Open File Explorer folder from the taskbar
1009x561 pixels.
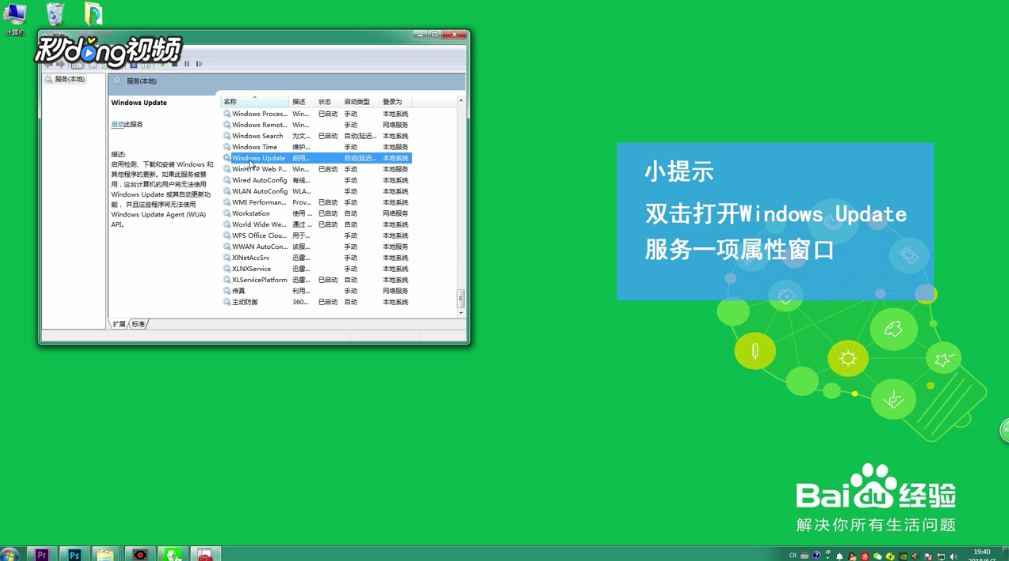(x=106, y=554)
